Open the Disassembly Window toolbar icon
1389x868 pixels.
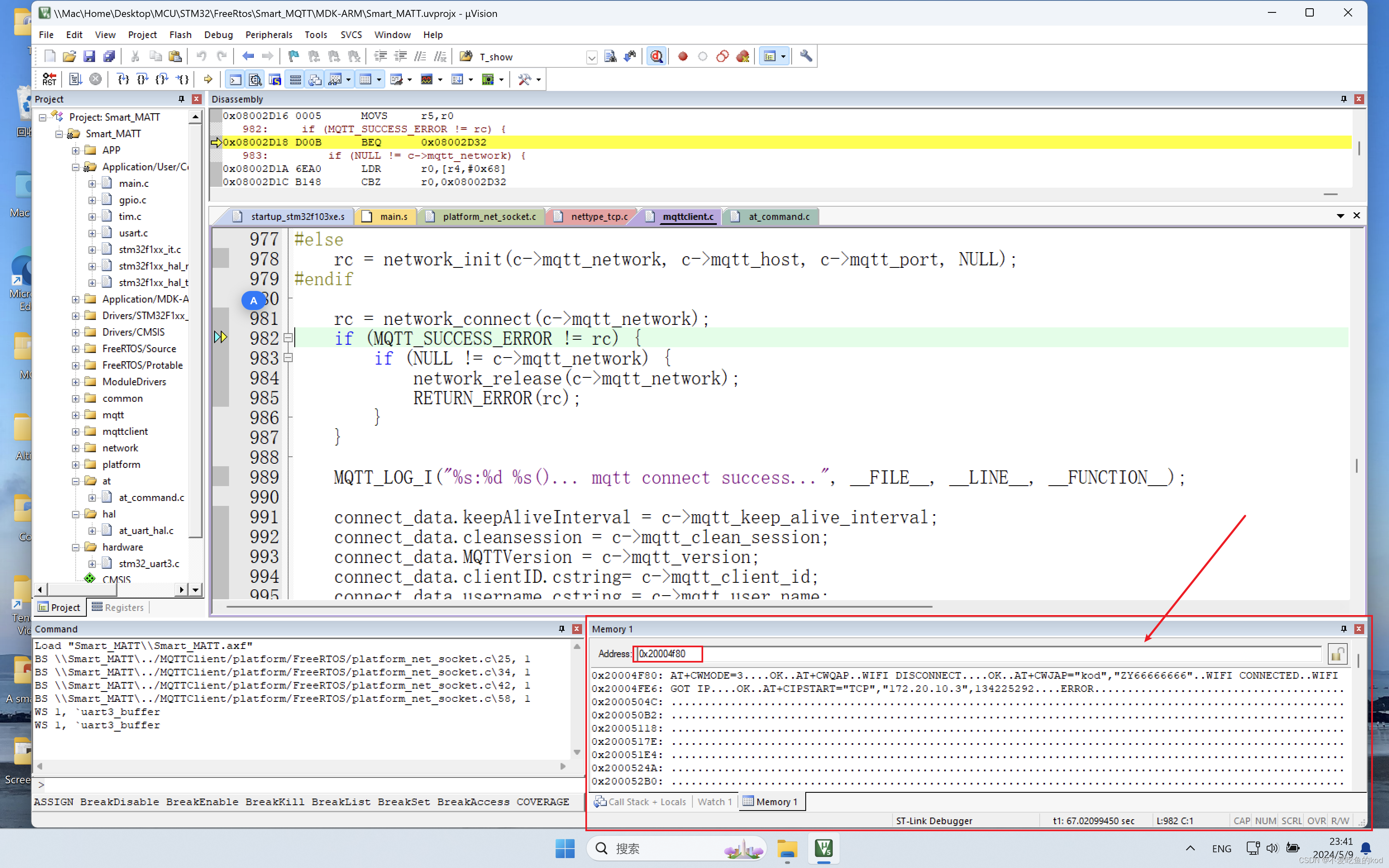click(x=255, y=79)
